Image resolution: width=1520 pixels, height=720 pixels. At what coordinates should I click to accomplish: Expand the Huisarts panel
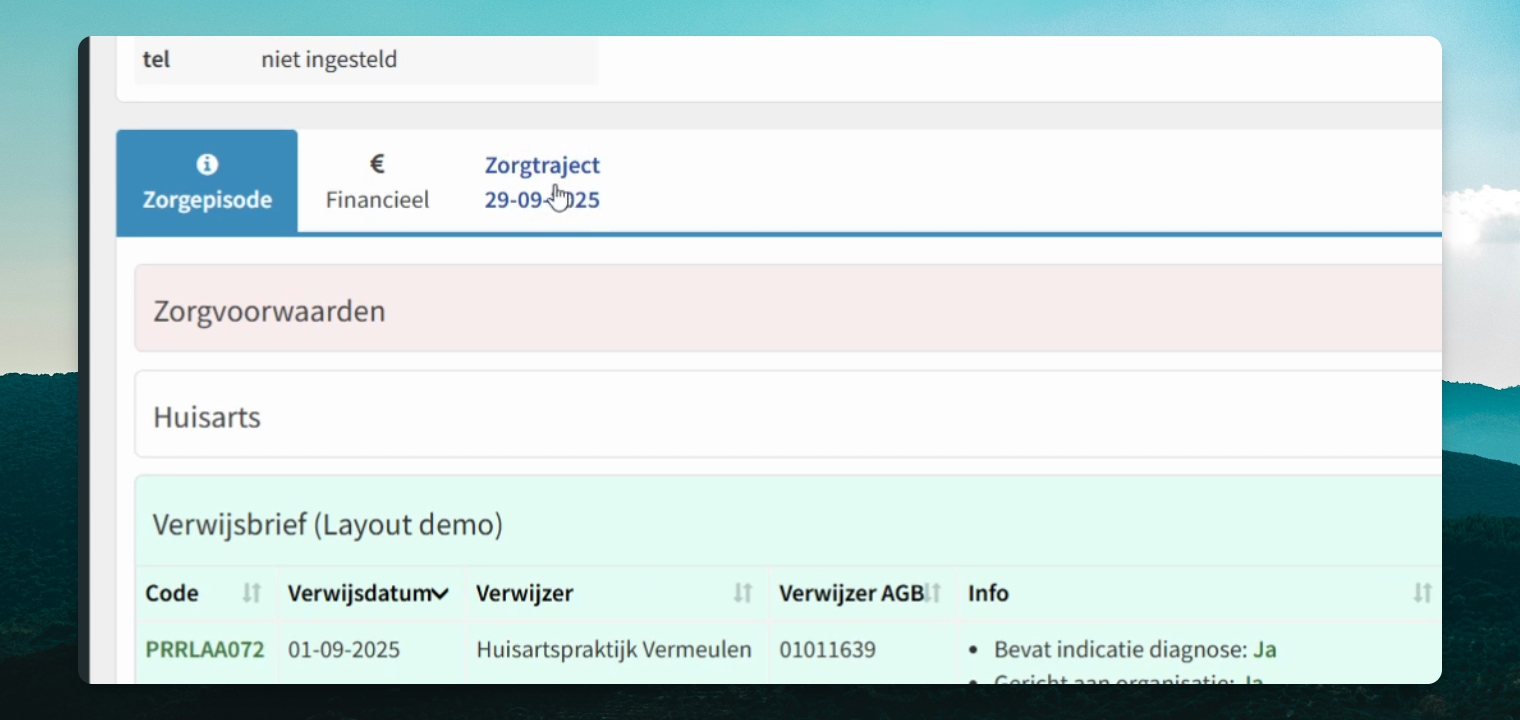[x=788, y=416]
